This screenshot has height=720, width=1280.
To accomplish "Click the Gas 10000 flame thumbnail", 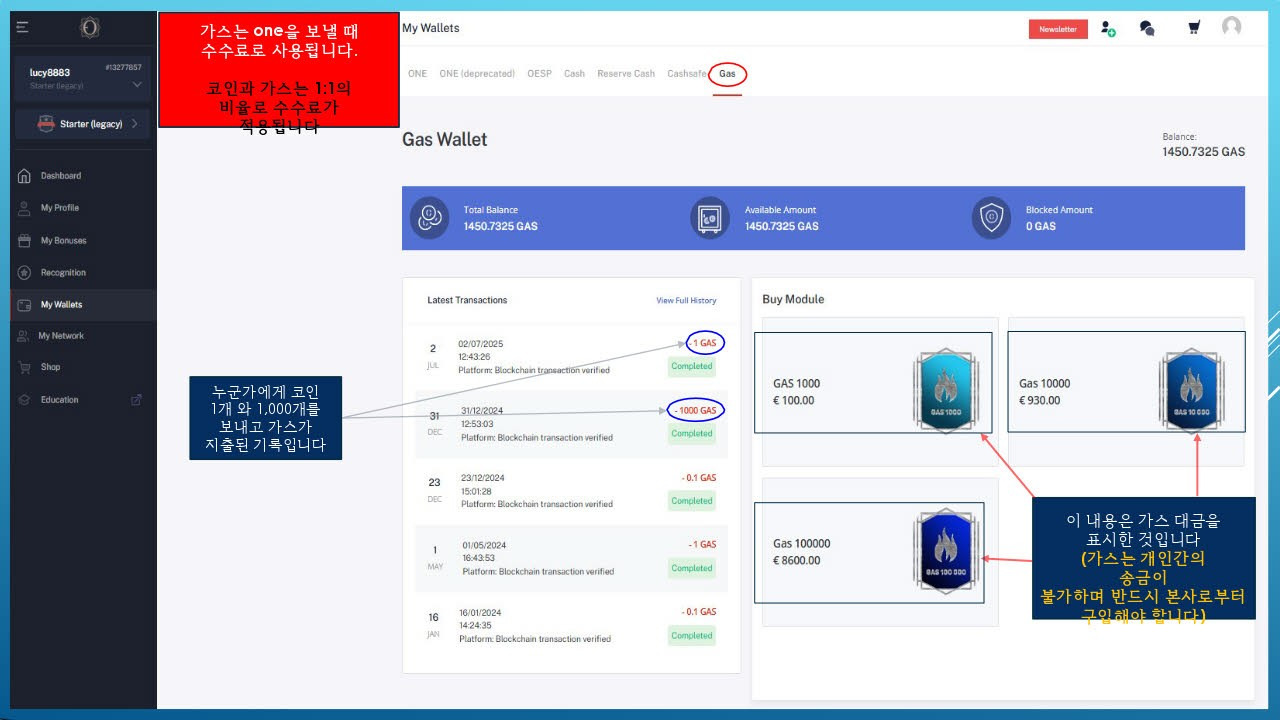I will coord(1190,391).
